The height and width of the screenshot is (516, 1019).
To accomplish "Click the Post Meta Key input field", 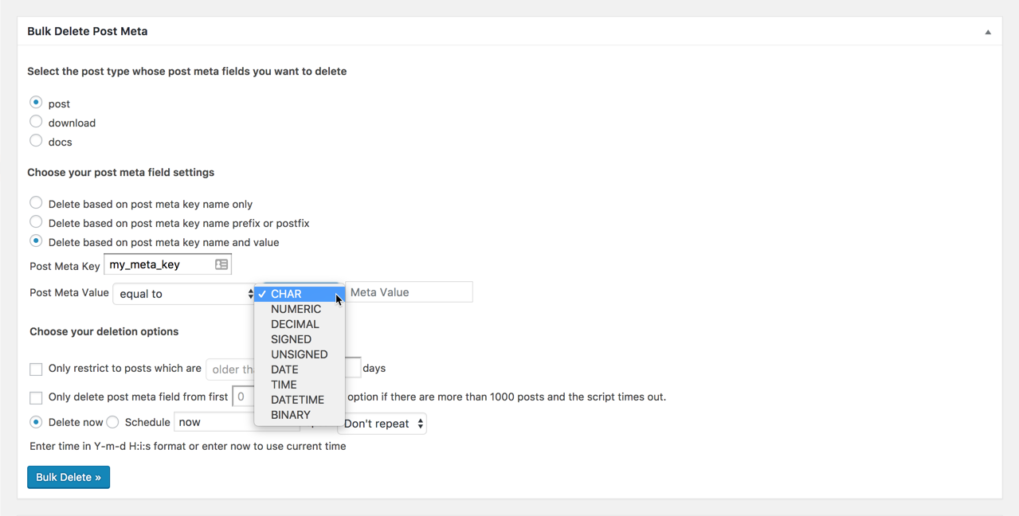I will click(x=168, y=264).
